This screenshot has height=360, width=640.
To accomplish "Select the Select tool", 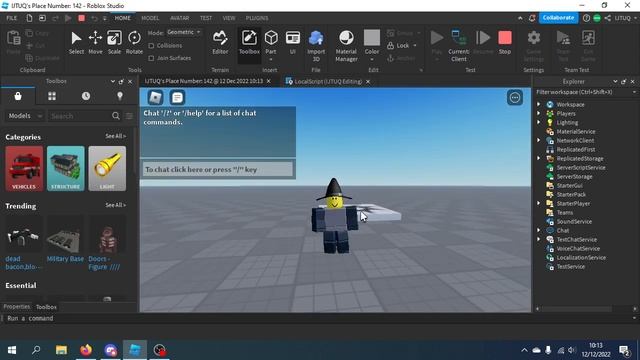I will (76, 42).
